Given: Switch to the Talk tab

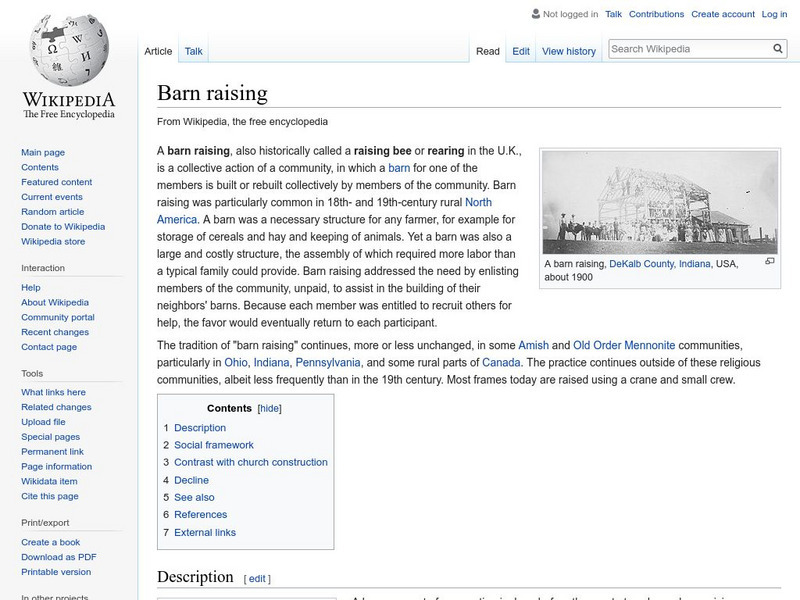Looking at the screenshot, I should click(193, 51).
